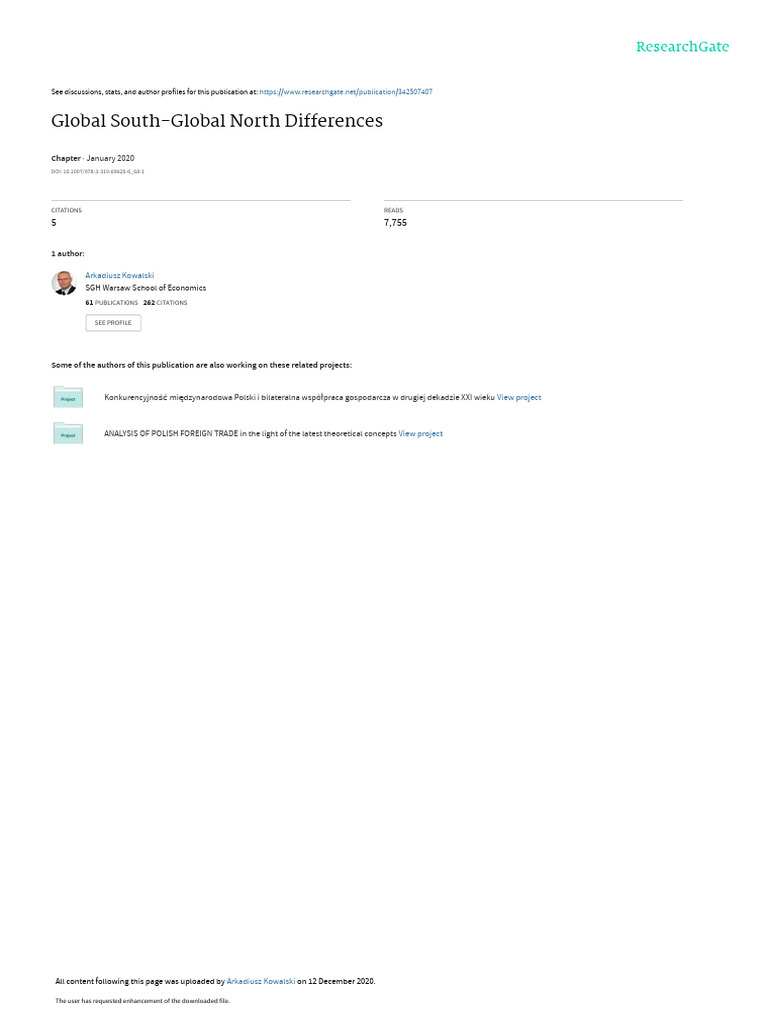The width and height of the screenshot is (768, 1024).
Task: Click the ResearchGate logo
Action: (x=682, y=46)
